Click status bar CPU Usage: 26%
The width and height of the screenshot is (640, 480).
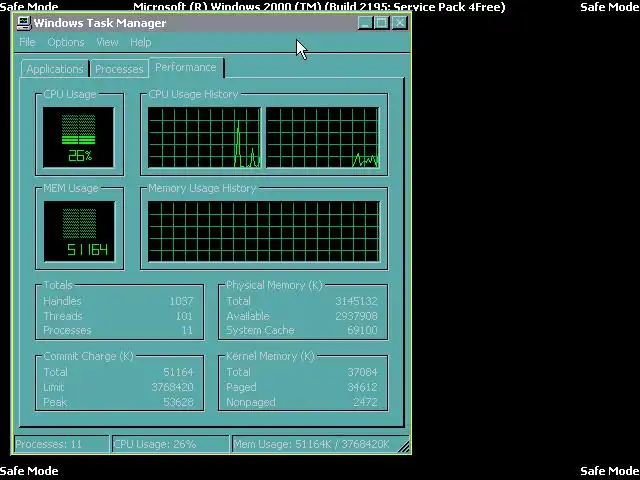pyautogui.click(x=171, y=444)
